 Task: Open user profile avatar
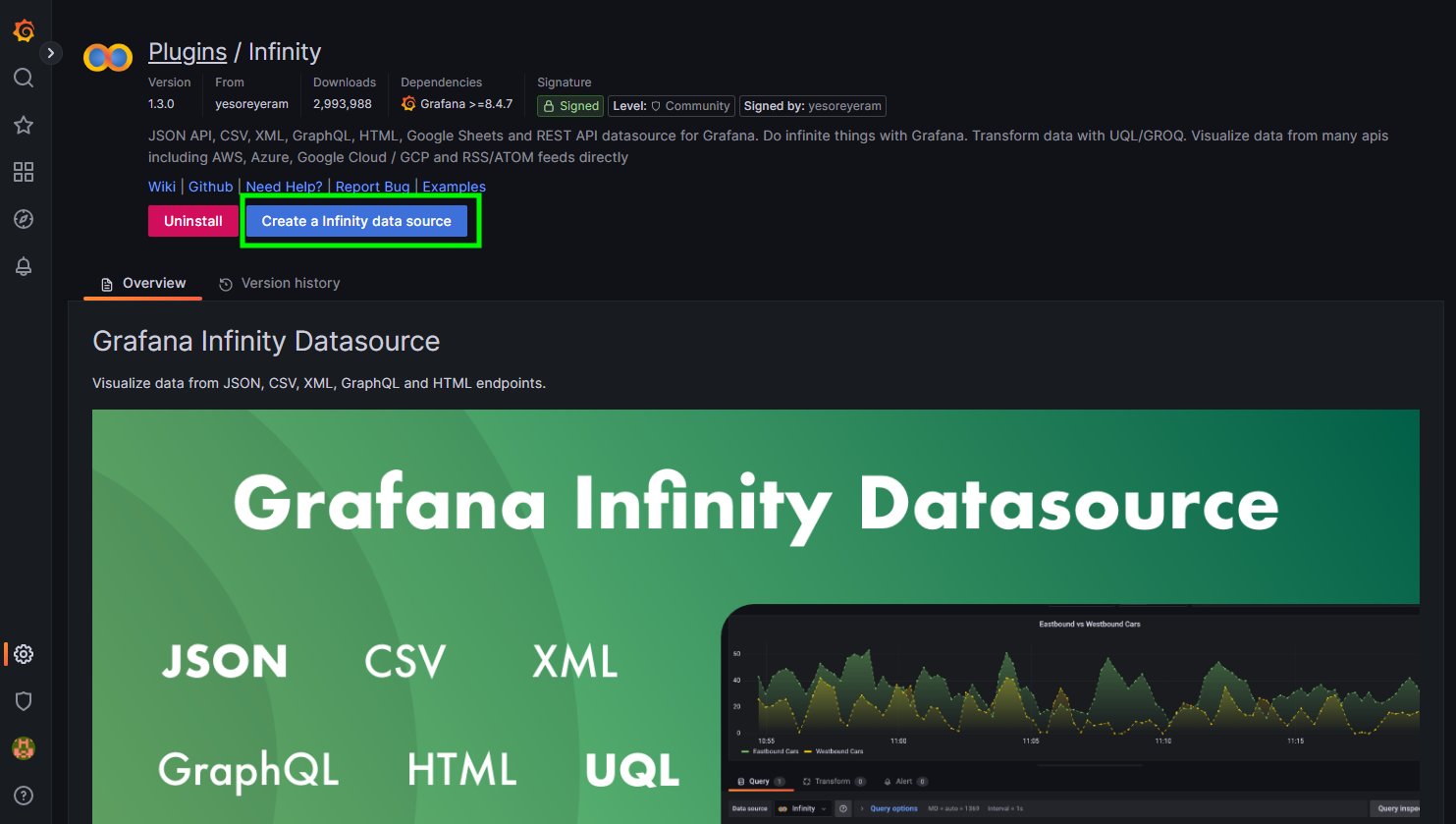coord(24,748)
